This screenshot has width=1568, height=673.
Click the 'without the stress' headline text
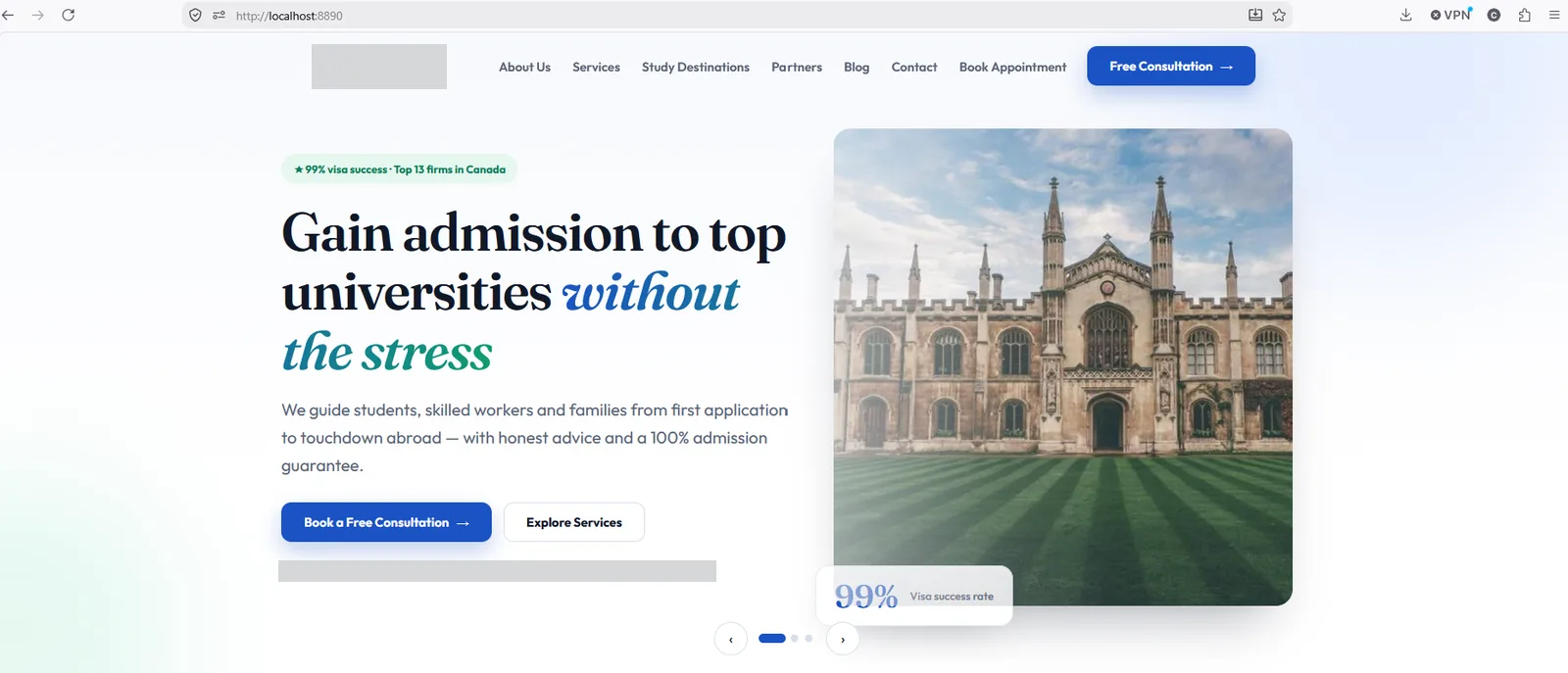pos(511,323)
